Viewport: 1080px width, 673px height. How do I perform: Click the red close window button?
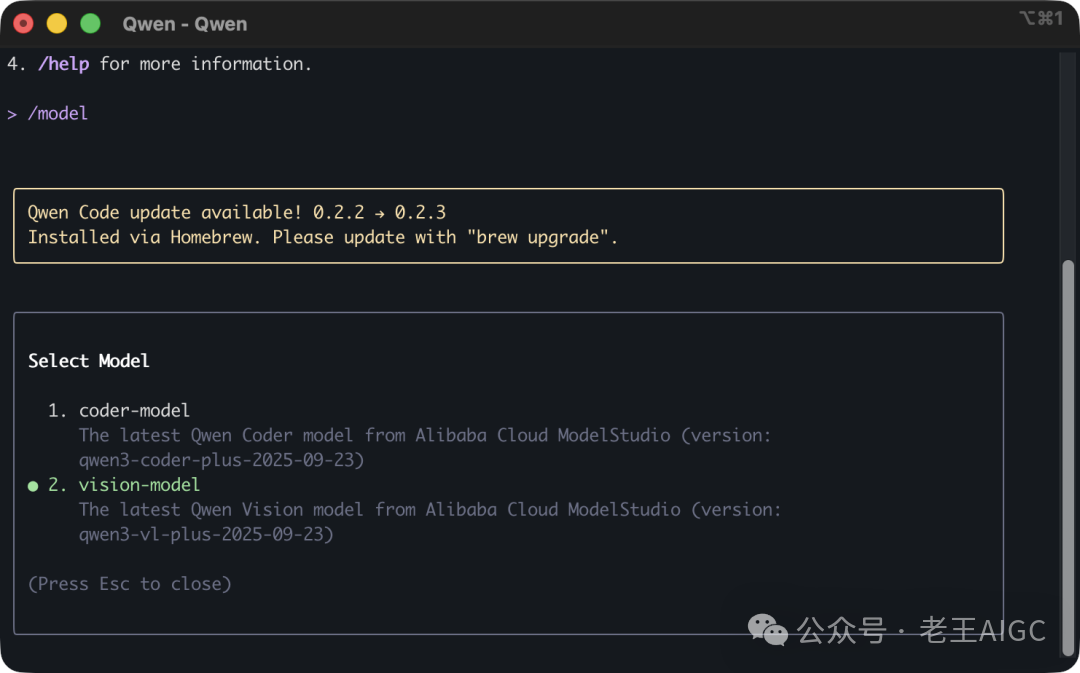point(24,23)
